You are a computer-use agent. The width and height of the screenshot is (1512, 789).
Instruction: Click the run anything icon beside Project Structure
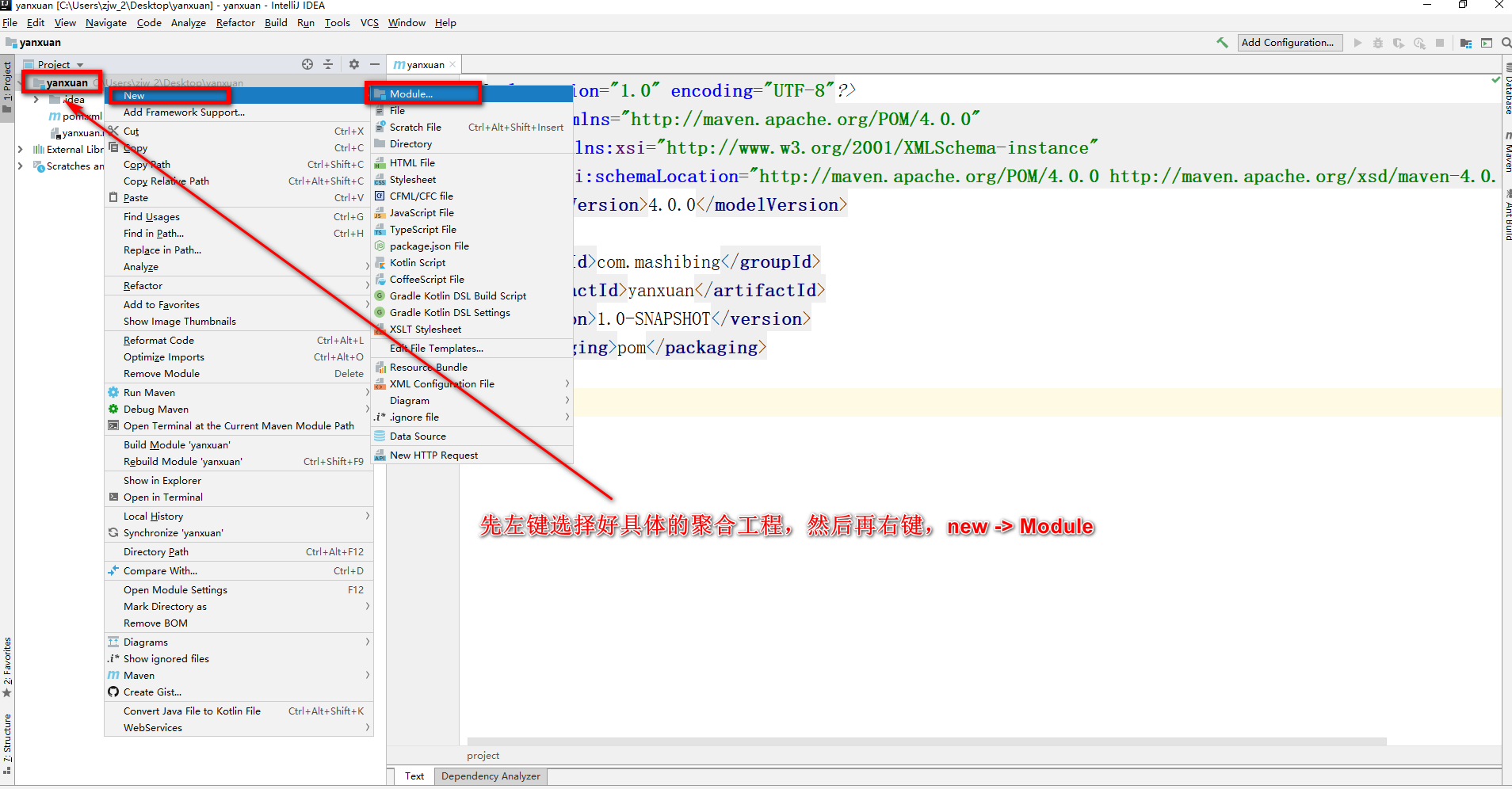pos(1487,43)
